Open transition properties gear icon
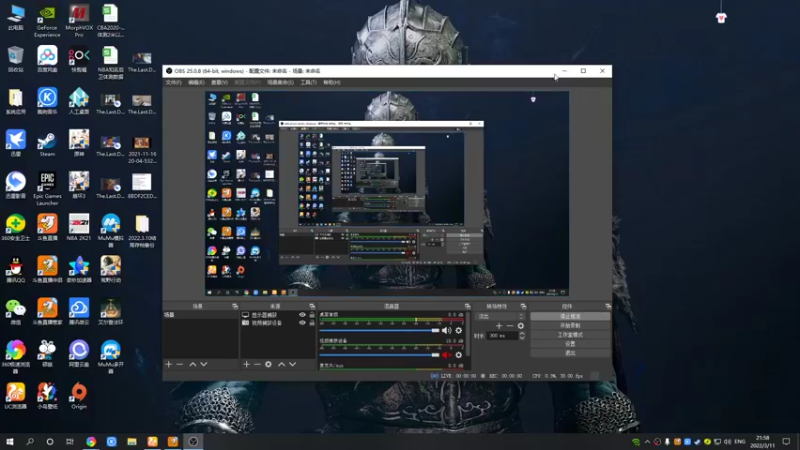This screenshot has height=450, width=800. click(x=520, y=326)
